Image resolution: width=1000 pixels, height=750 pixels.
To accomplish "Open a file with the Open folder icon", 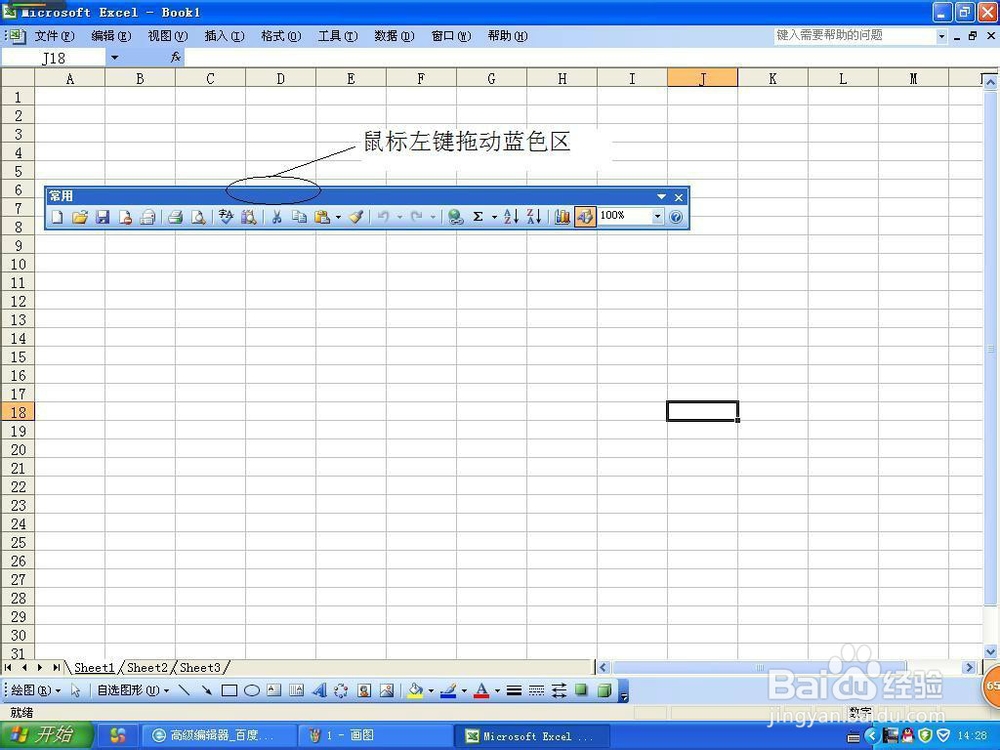I will point(80,217).
